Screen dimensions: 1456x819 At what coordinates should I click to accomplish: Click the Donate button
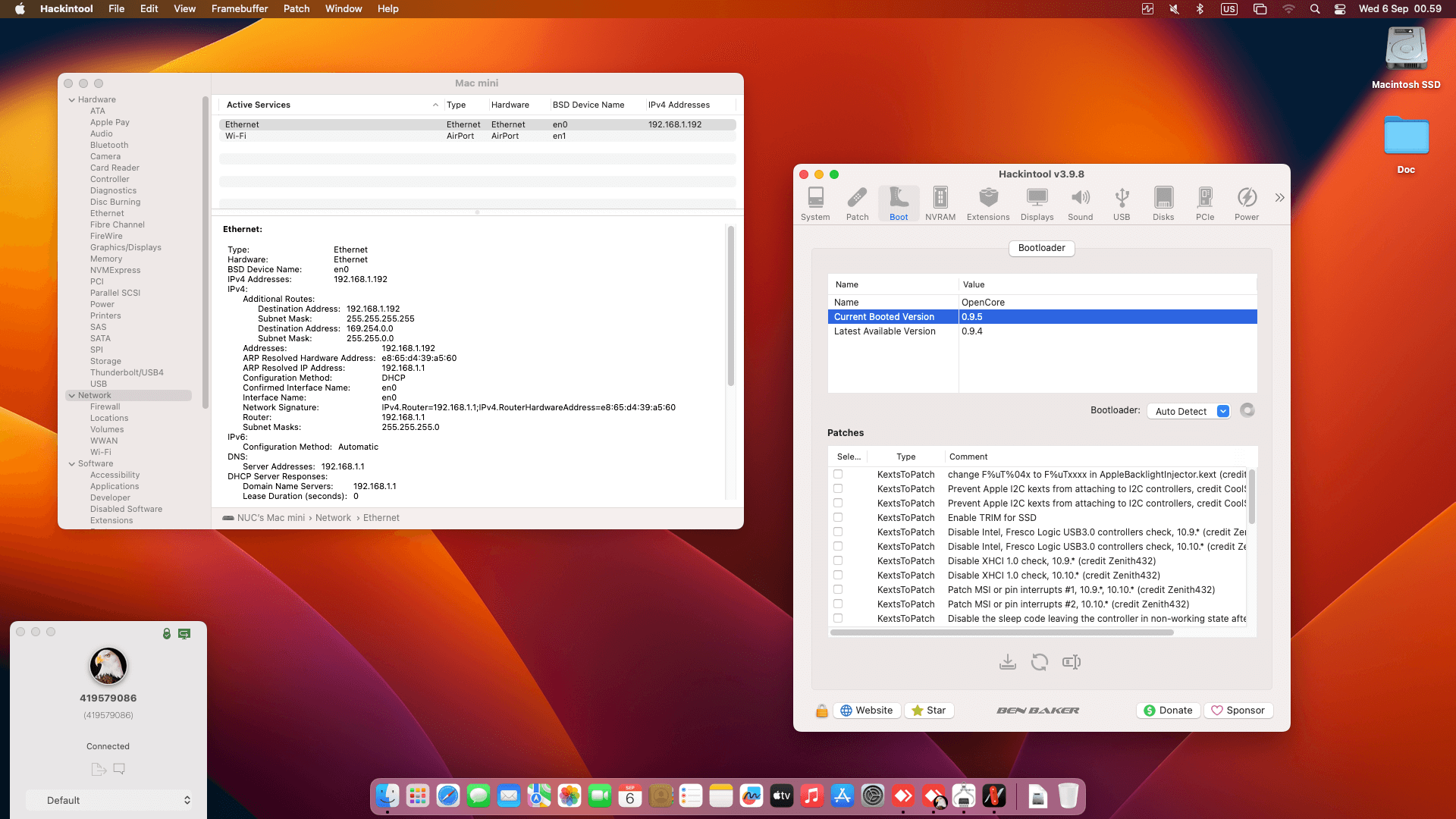coord(1168,711)
